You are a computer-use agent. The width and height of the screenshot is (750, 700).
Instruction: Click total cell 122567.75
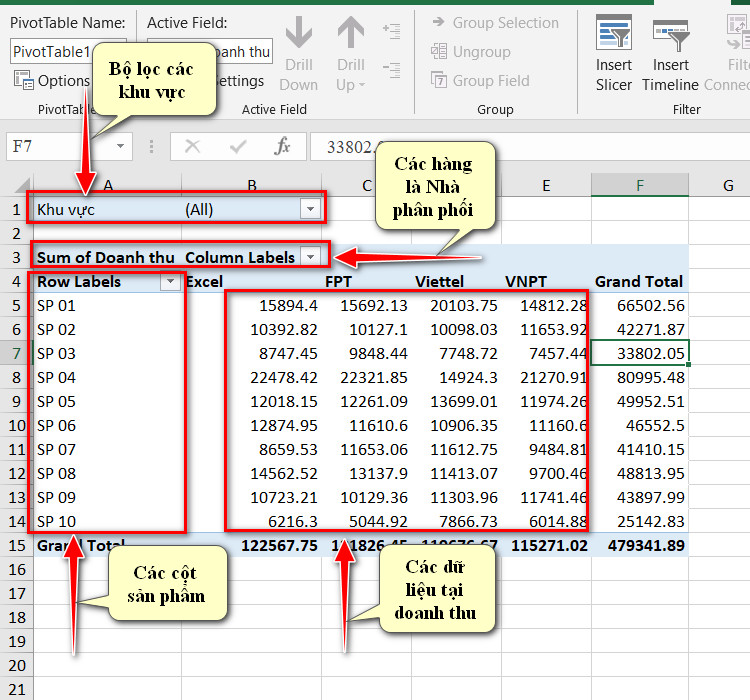(x=252, y=545)
